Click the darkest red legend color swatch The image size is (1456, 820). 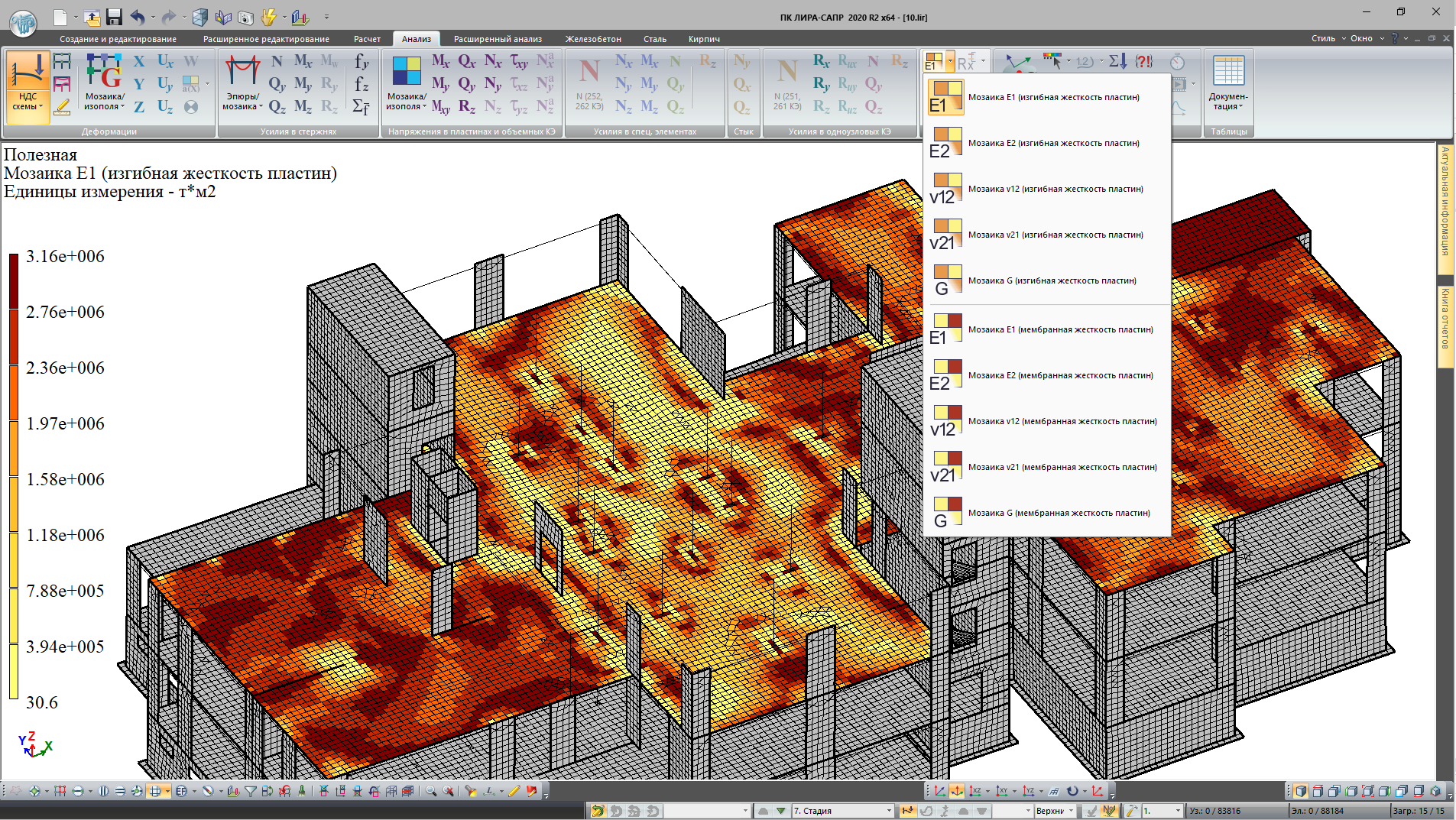14,280
